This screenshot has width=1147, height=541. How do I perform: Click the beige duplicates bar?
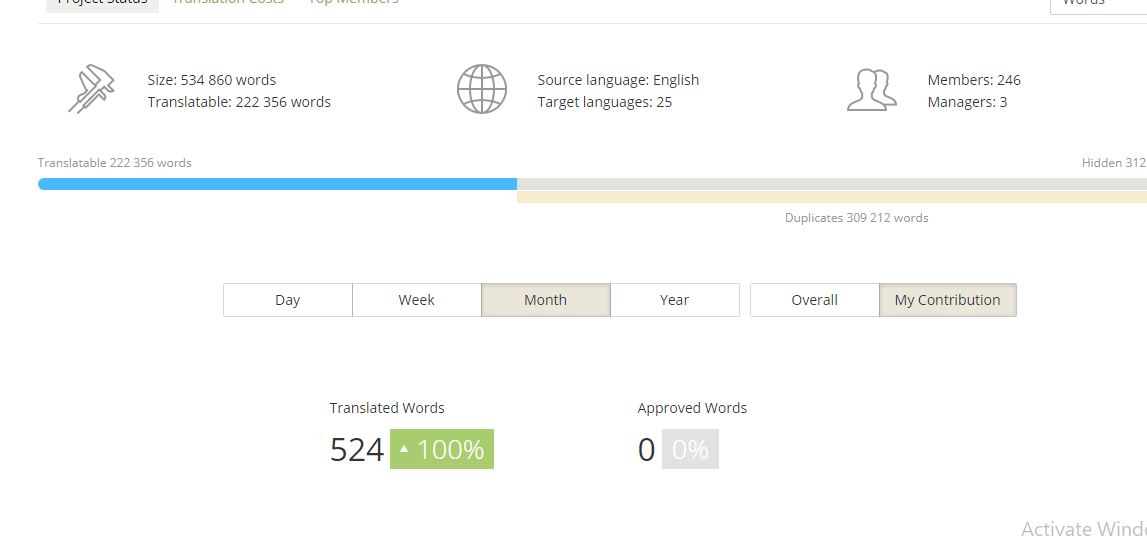tap(830, 197)
